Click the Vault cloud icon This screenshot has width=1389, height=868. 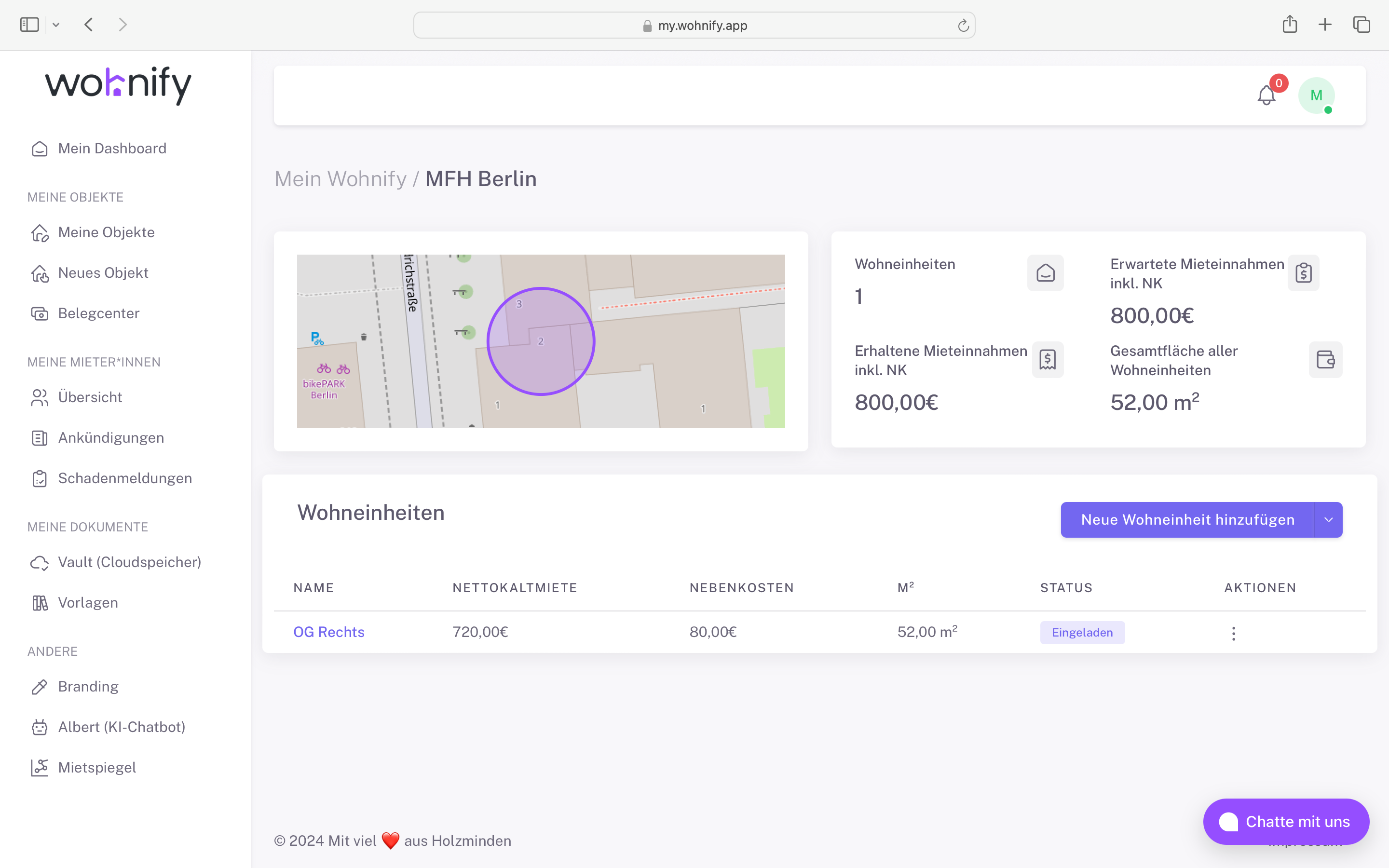39,563
